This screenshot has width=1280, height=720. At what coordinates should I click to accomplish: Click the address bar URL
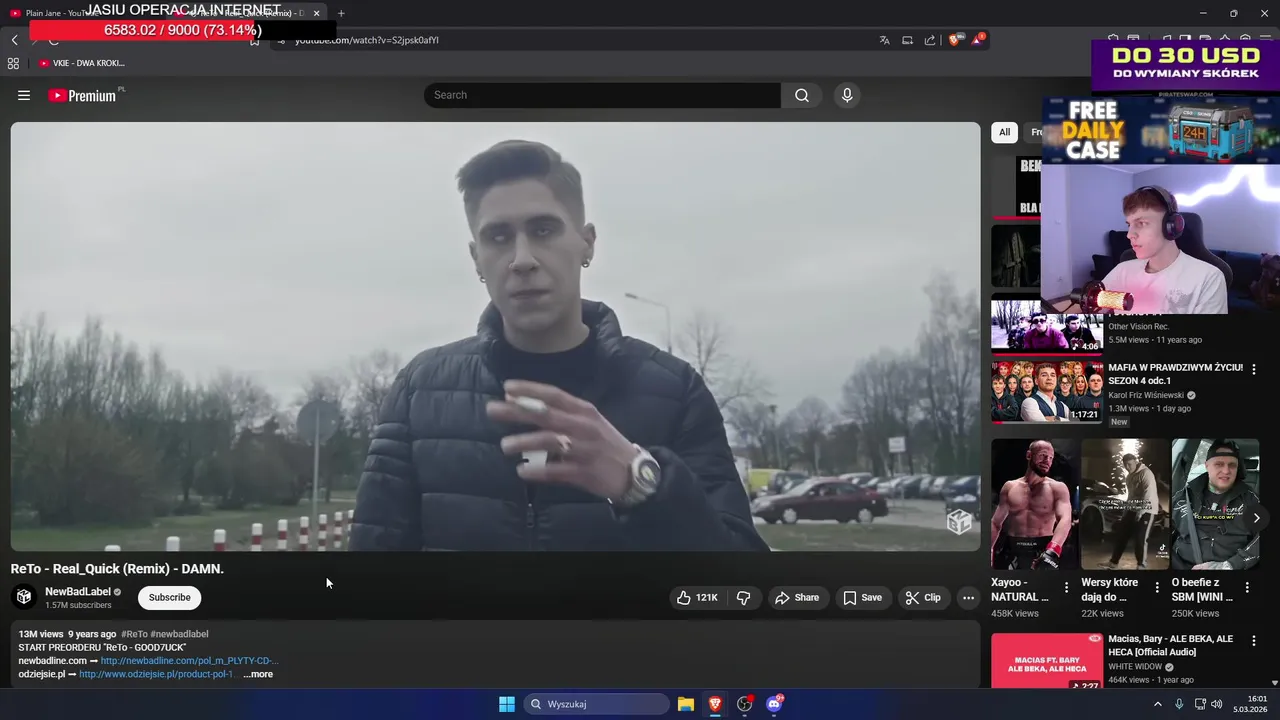point(367,40)
